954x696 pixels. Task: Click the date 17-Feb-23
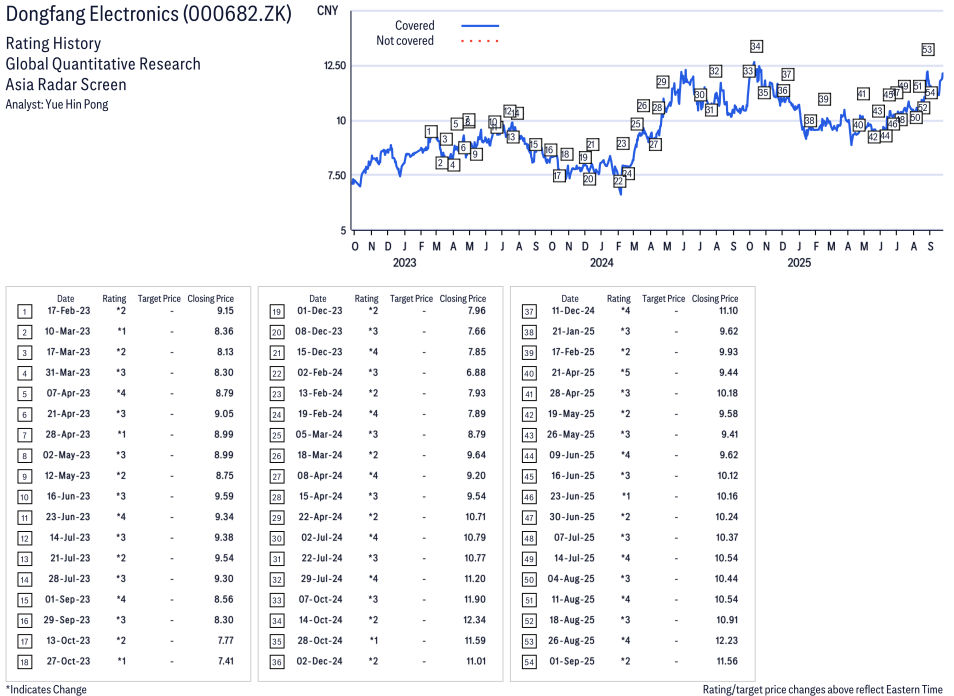69,310
